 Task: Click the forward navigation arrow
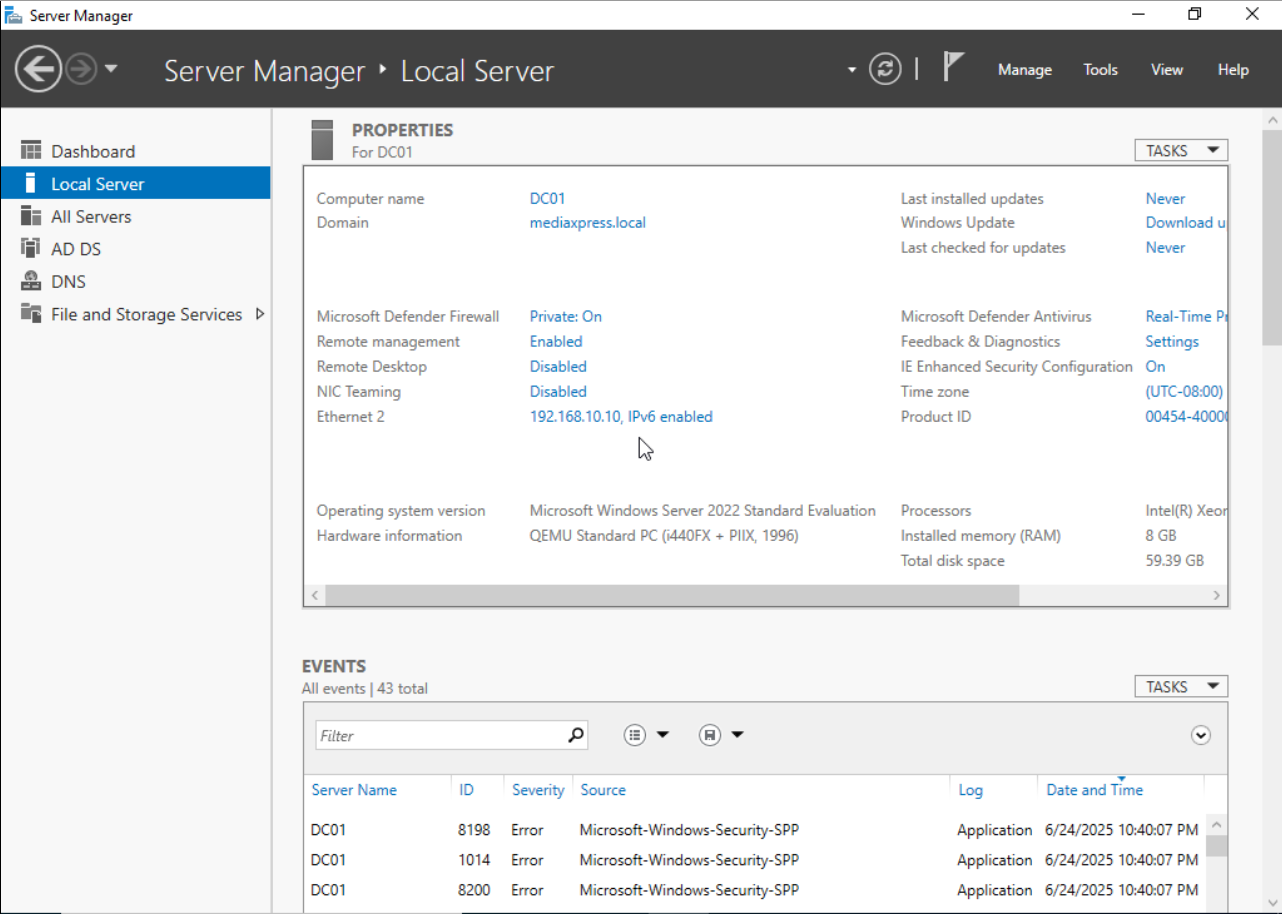tap(80, 69)
